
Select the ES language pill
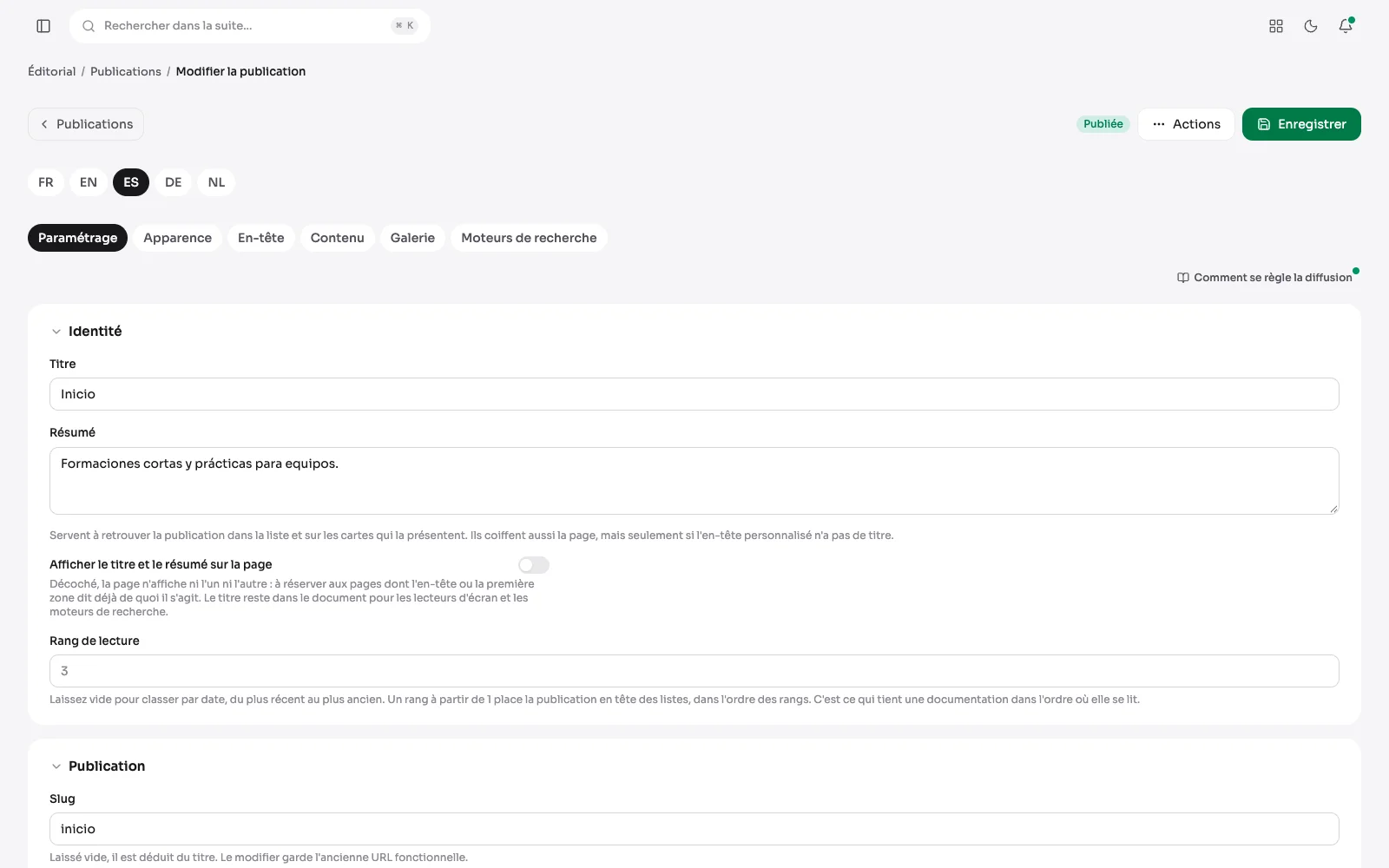click(131, 182)
